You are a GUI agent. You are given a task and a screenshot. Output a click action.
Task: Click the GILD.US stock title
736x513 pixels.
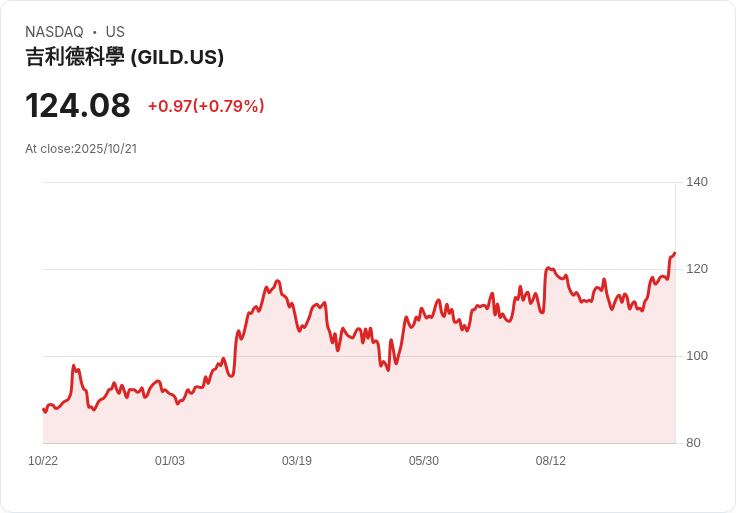coord(124,57)
